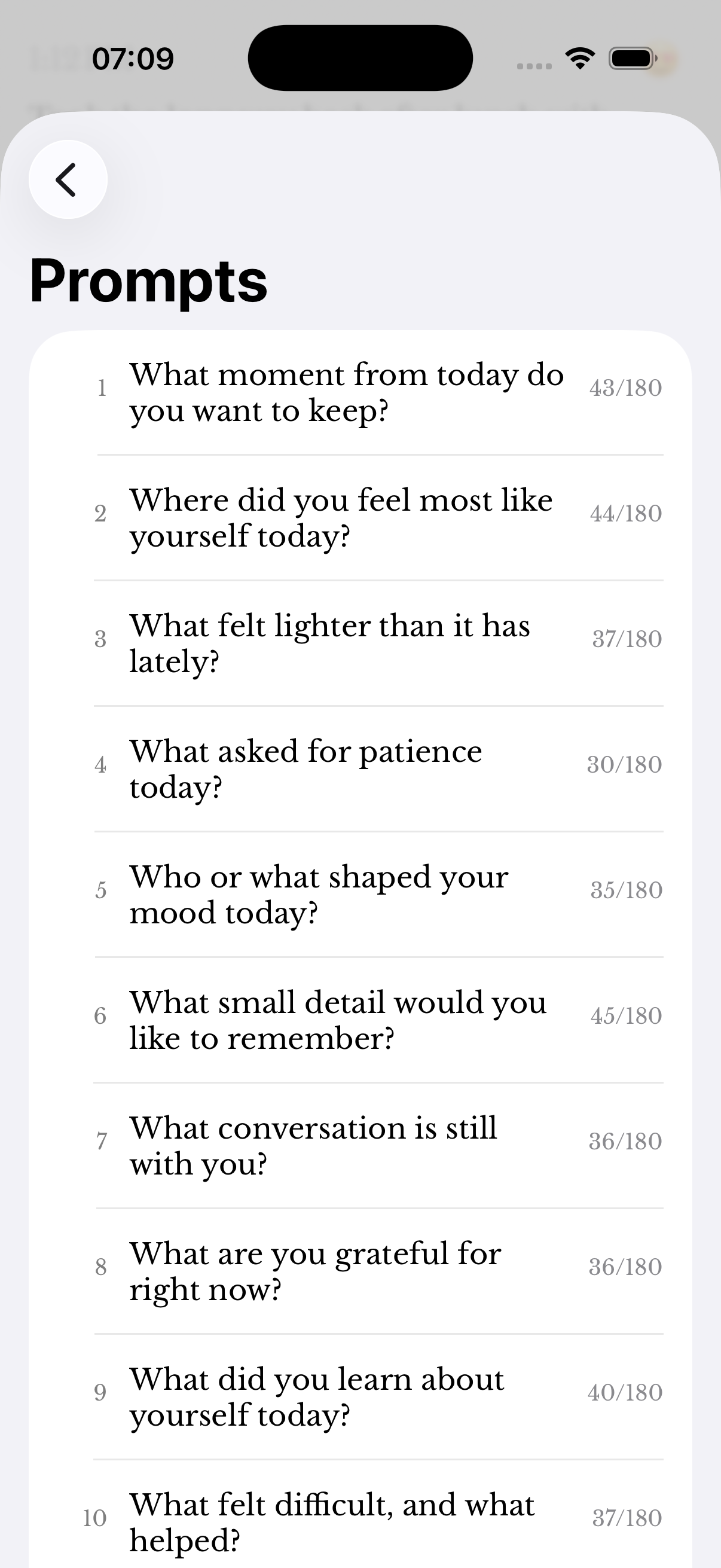Select 'Where did you feel most like yourself today?'
The image size is (721, 1568).
360,518
